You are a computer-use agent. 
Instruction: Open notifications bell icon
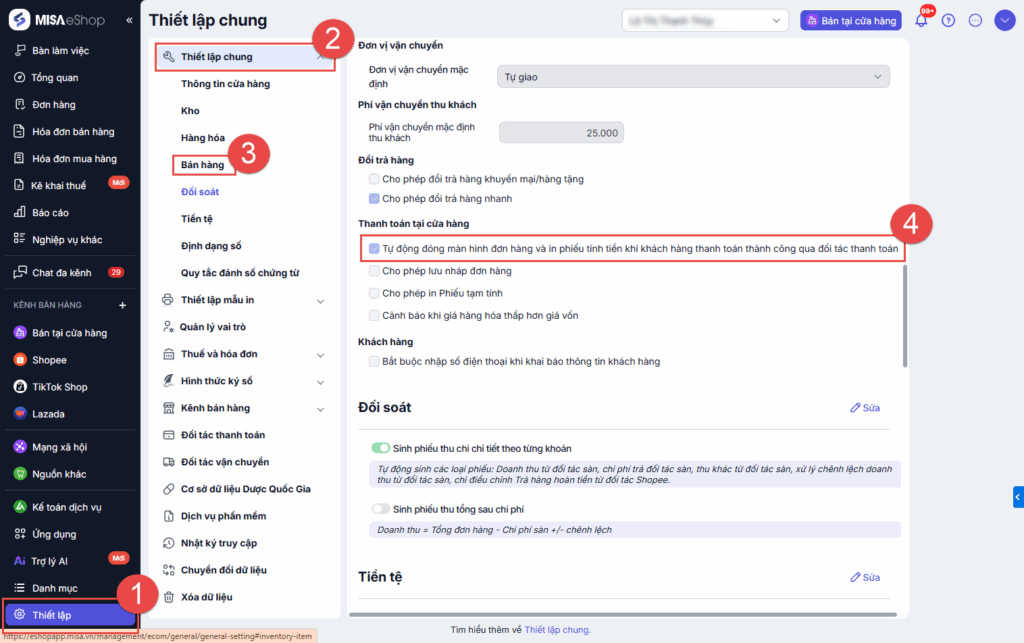coord(921,20)
